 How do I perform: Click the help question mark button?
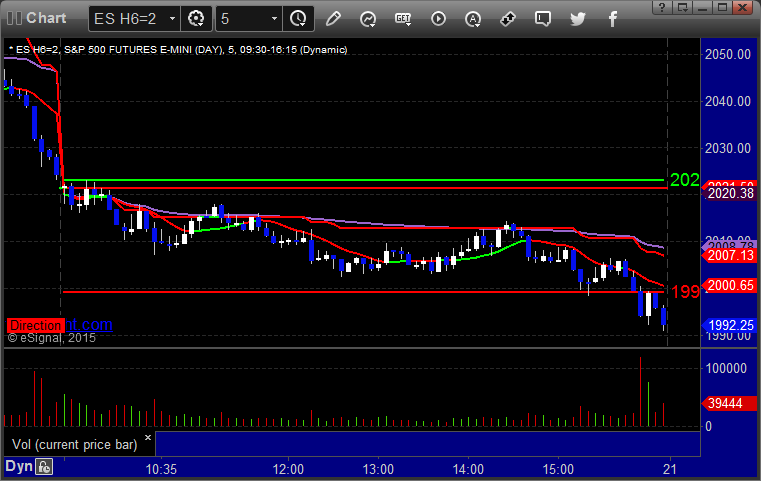[x=662, y=7]
